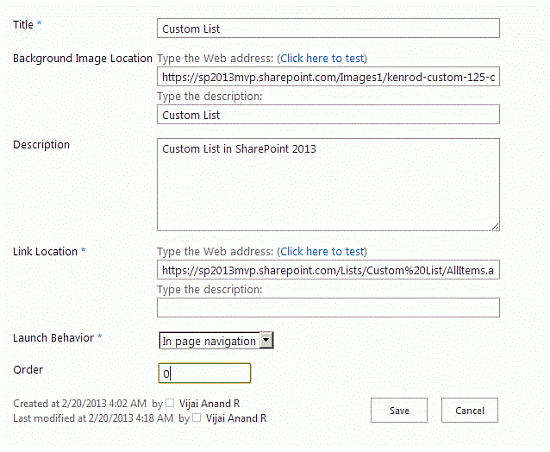Viewport: 550px width, 452px height.
Task: Click inside the Description text area
Action: (x=328, y=184)
